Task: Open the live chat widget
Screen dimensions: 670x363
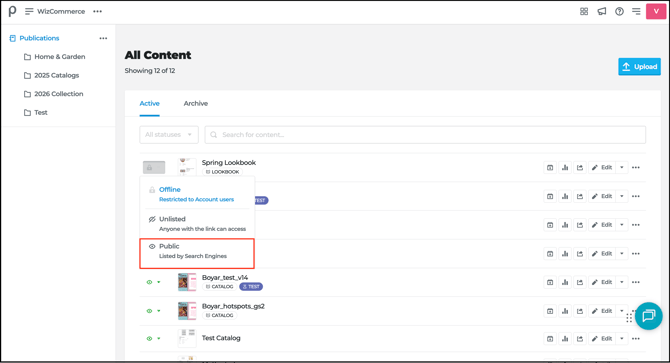Action: (x=649, y=316)
